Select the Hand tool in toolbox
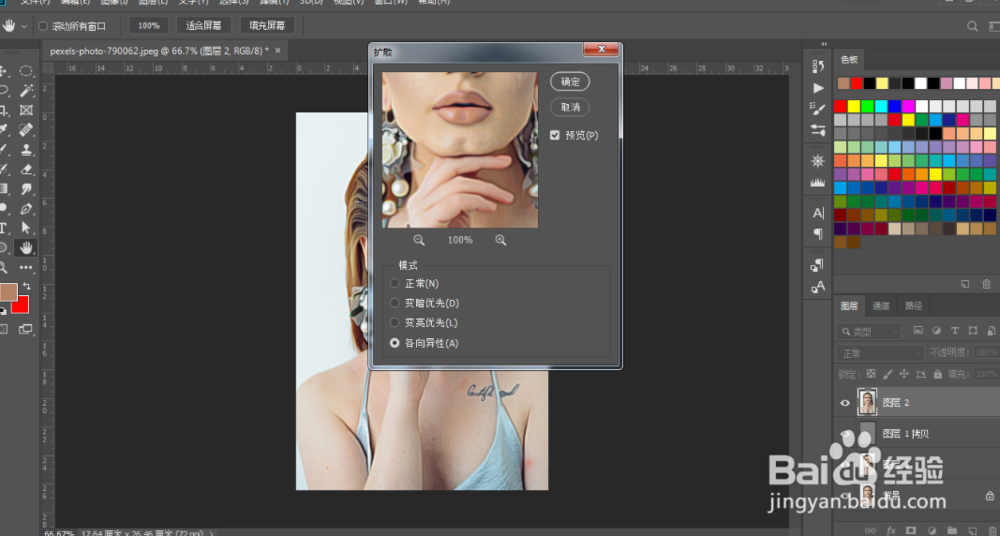Viewport: 1000px width, 536px height. 26,248
